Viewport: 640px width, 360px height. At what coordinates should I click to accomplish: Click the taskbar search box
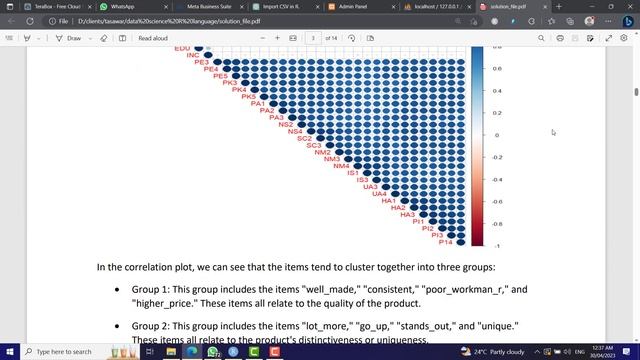point(80,351)
